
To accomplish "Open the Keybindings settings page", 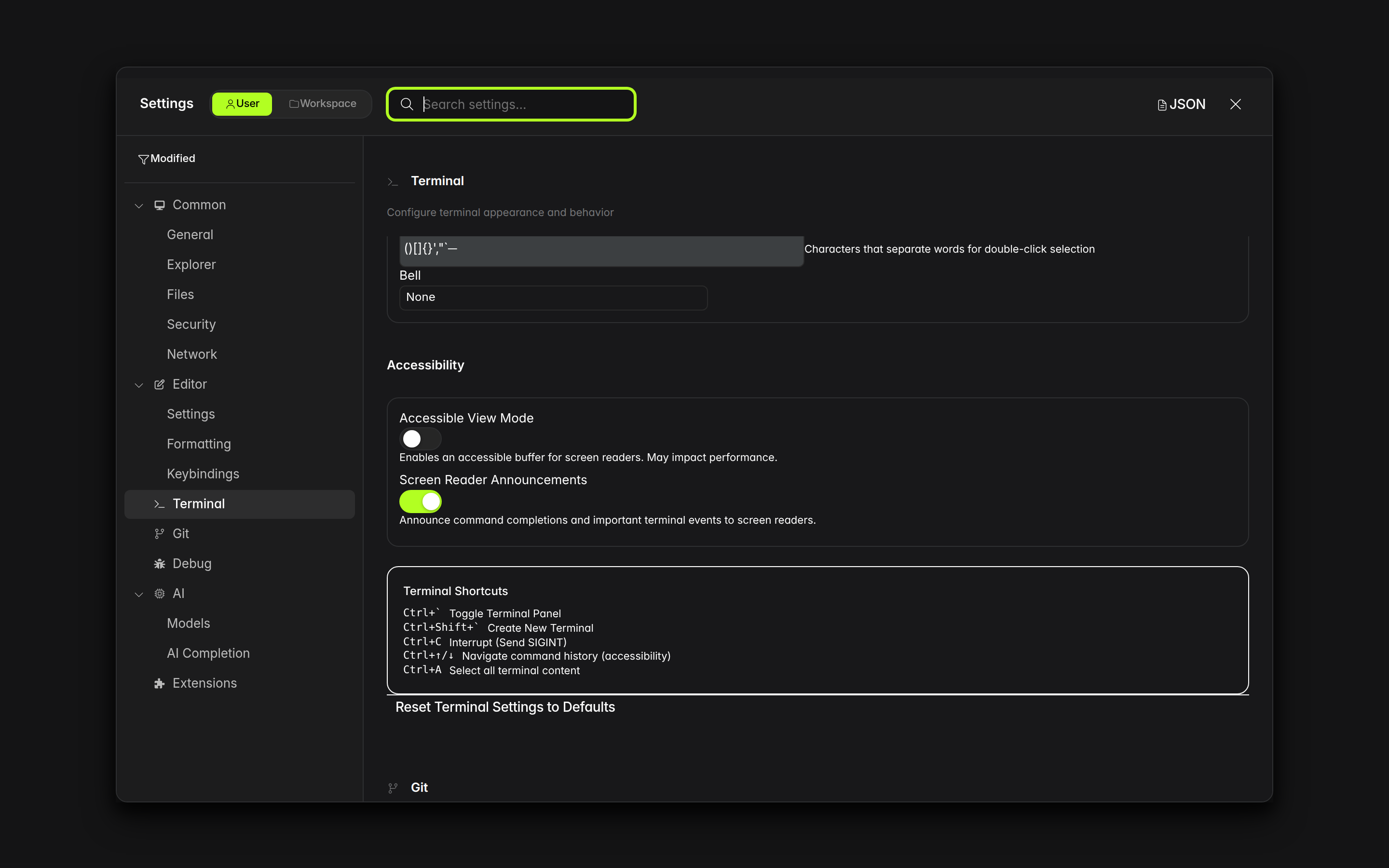I will tap(203, 474).
